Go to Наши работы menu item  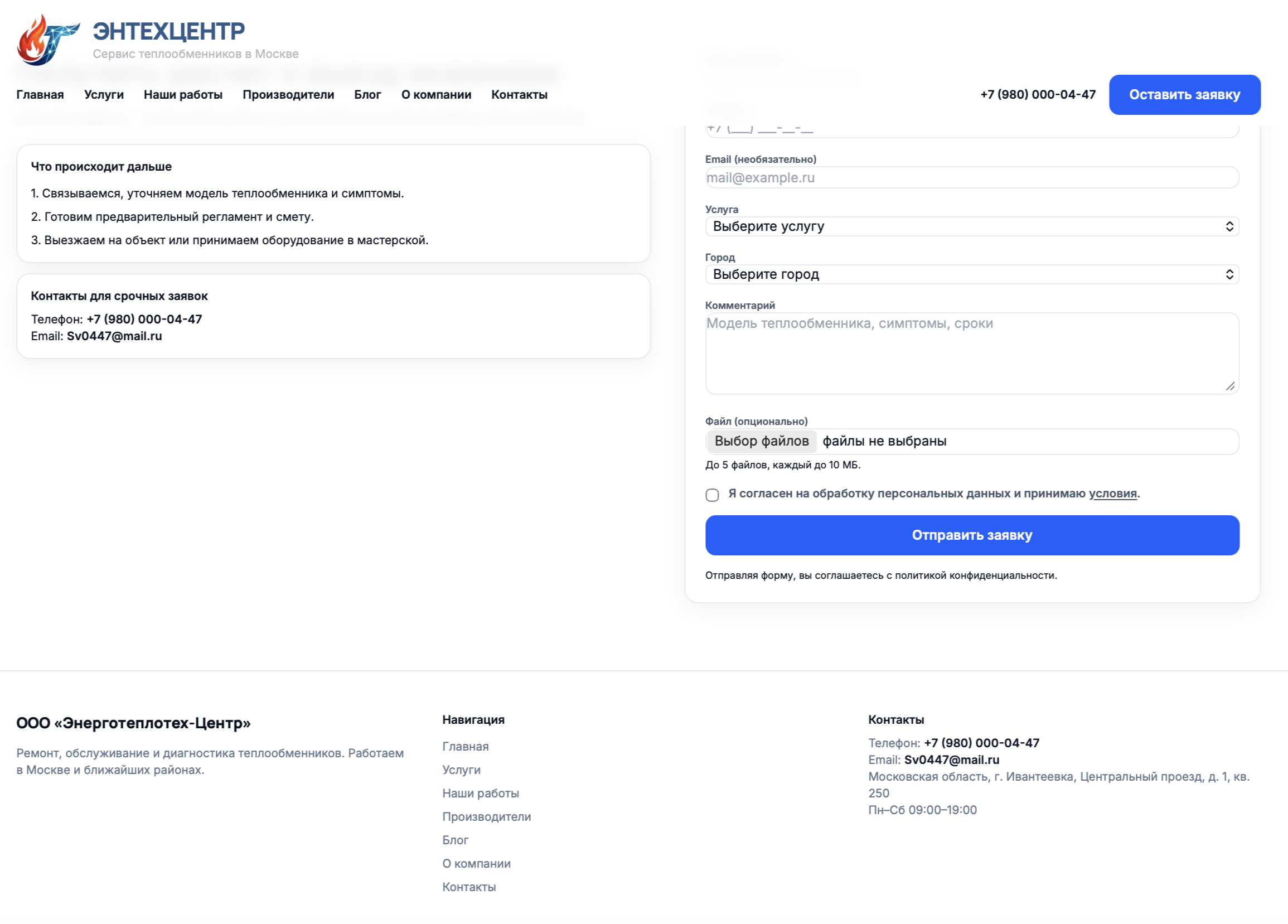183,95
